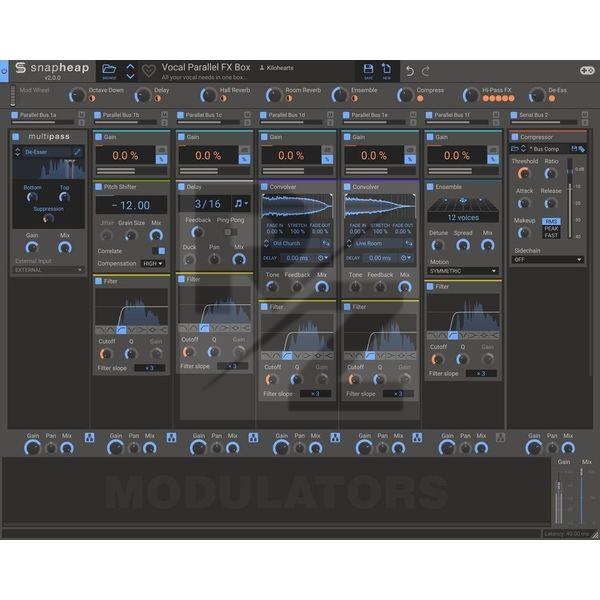Toggle the Correlate switch in Pitch Shifter

coord(159,251)
